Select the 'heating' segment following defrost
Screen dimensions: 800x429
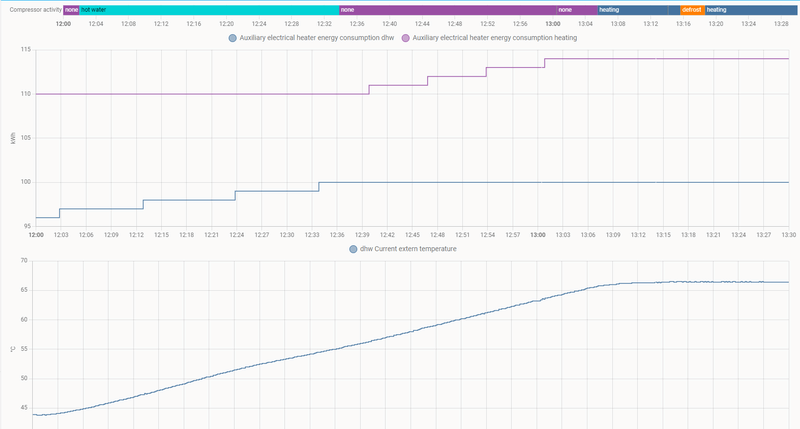(x=751, y=10)
